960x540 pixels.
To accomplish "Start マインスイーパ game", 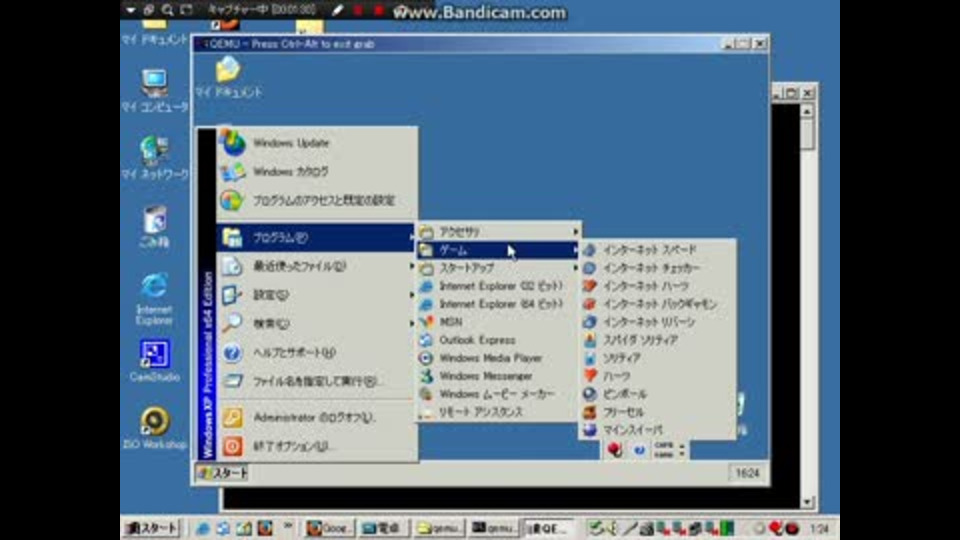I will click(658, 430).
